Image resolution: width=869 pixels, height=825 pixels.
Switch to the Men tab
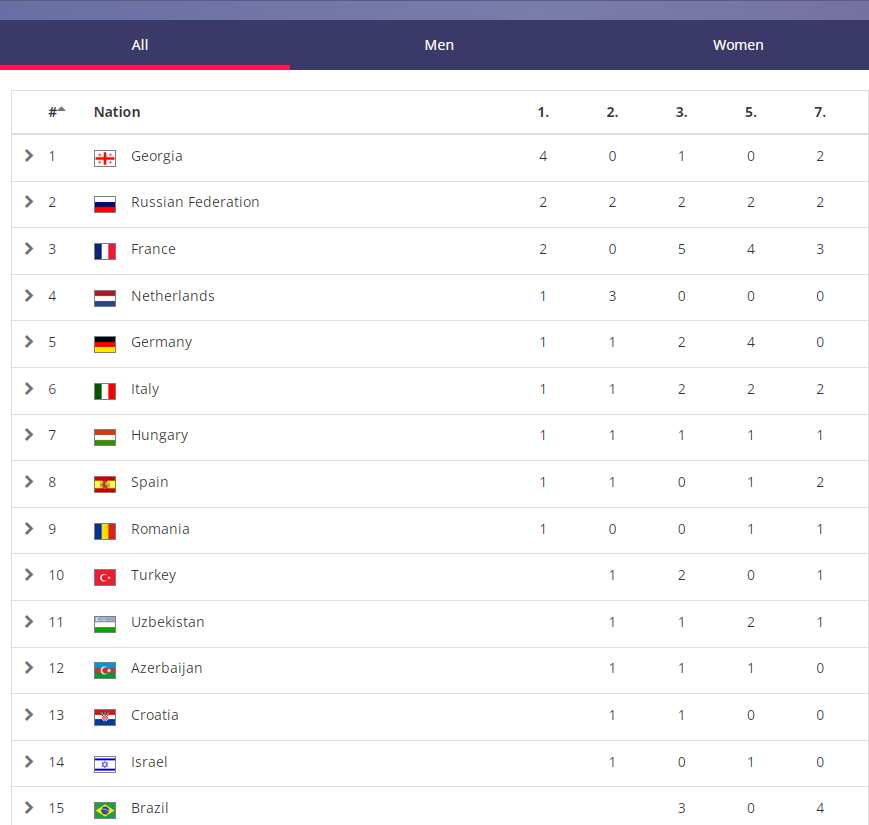[439, 45]
